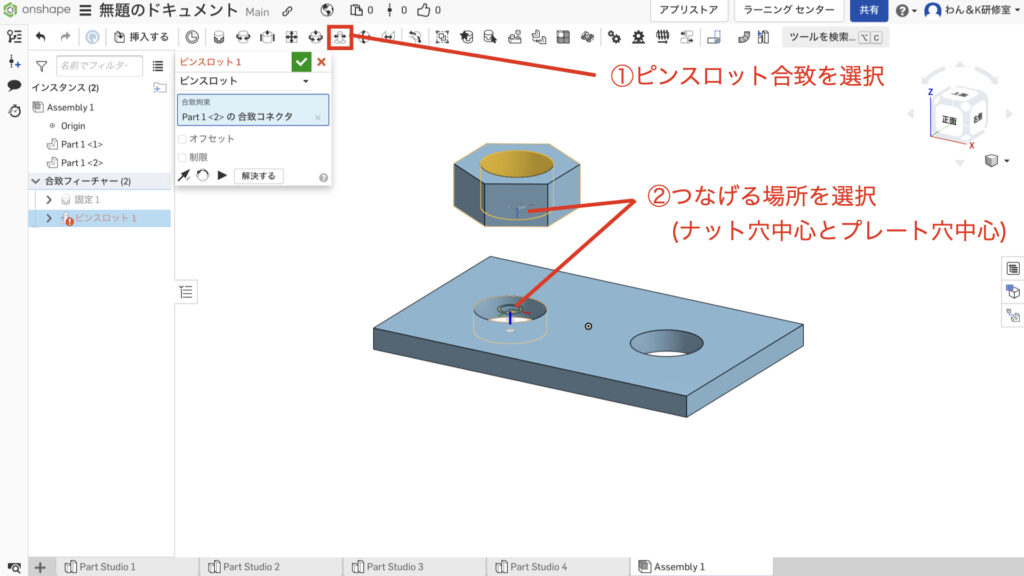
Task: Click the plus icon to add a new tab
Action: (x=40, y=567)
